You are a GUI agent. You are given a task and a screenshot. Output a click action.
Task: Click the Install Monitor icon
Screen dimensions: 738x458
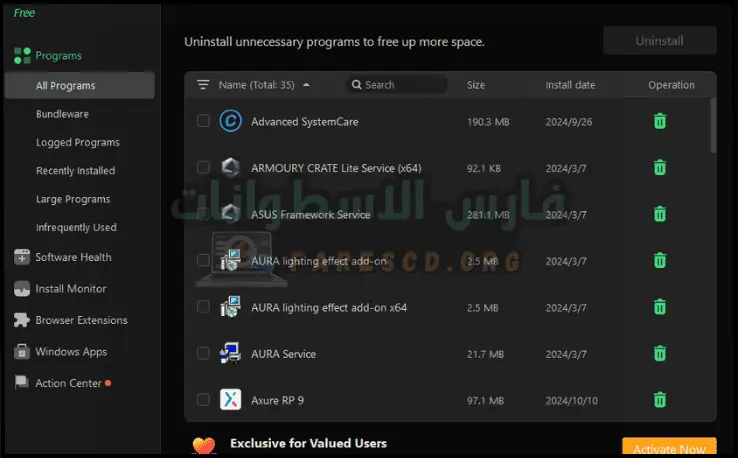point(22,289)
